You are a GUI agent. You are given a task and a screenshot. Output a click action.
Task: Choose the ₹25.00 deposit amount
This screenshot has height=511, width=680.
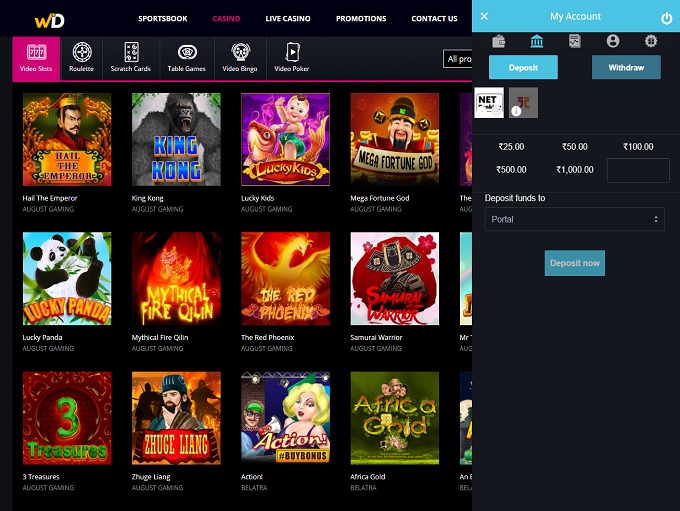[511, 147]
